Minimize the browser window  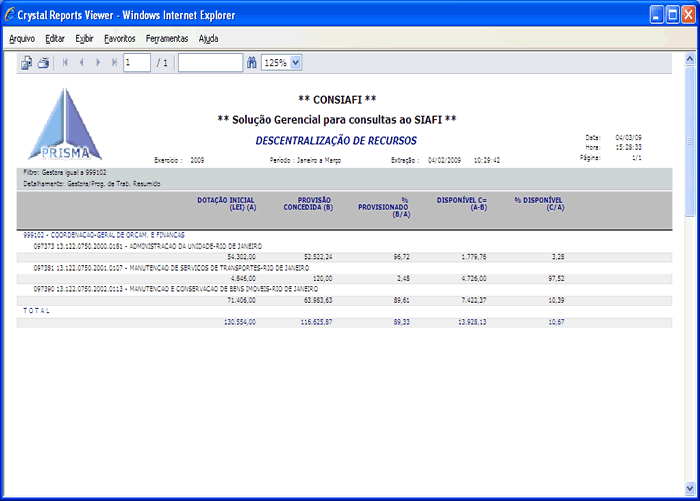tap(656, 15)
